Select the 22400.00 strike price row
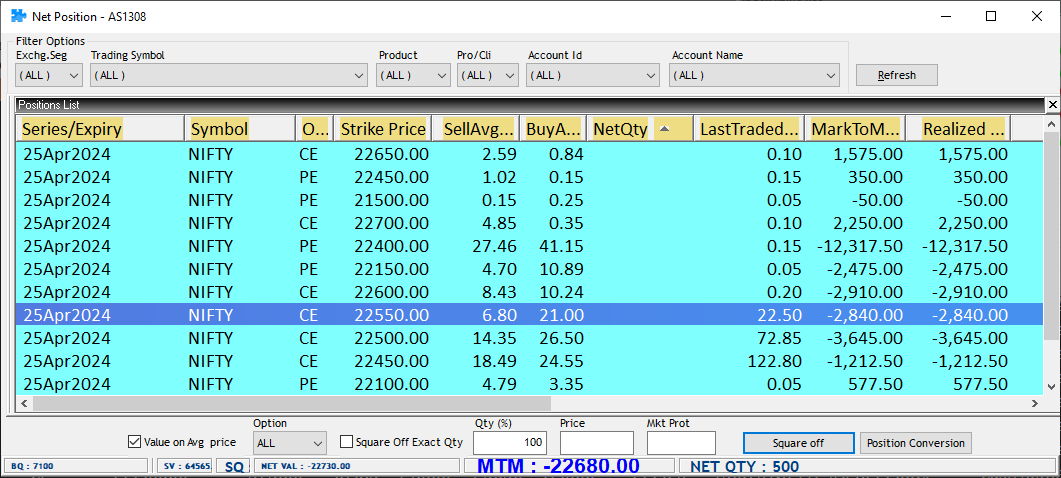 pos(529,246)
